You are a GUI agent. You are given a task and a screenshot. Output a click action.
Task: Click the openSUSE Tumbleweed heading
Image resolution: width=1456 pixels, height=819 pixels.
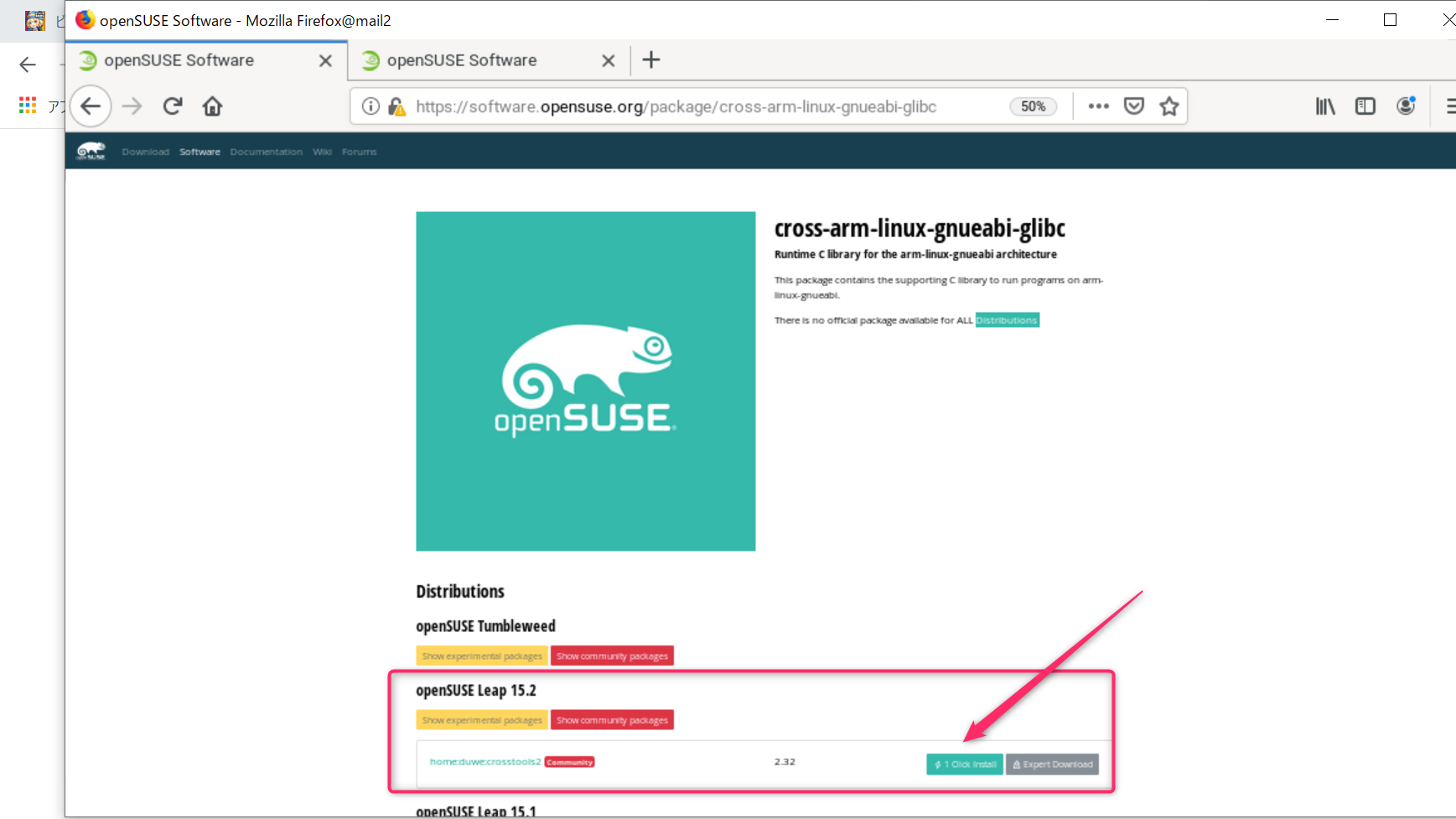[485, 626]
